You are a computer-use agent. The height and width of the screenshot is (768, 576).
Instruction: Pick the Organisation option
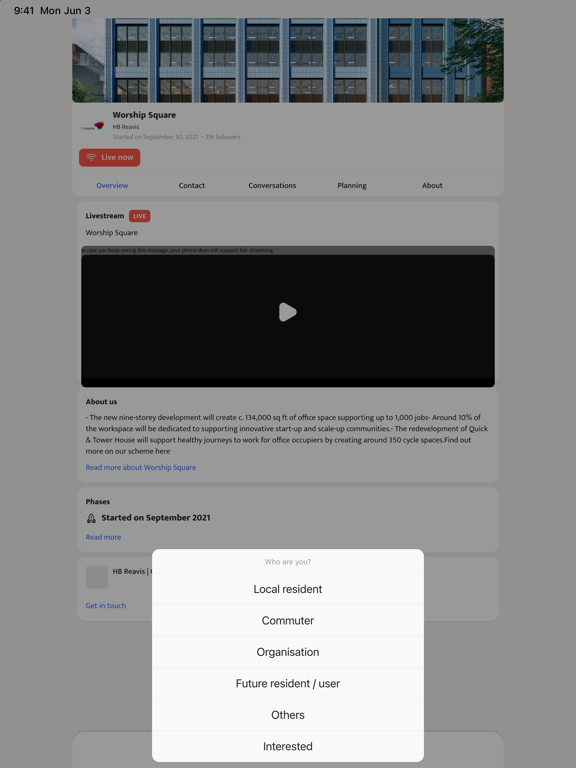(x=288, y=652)
